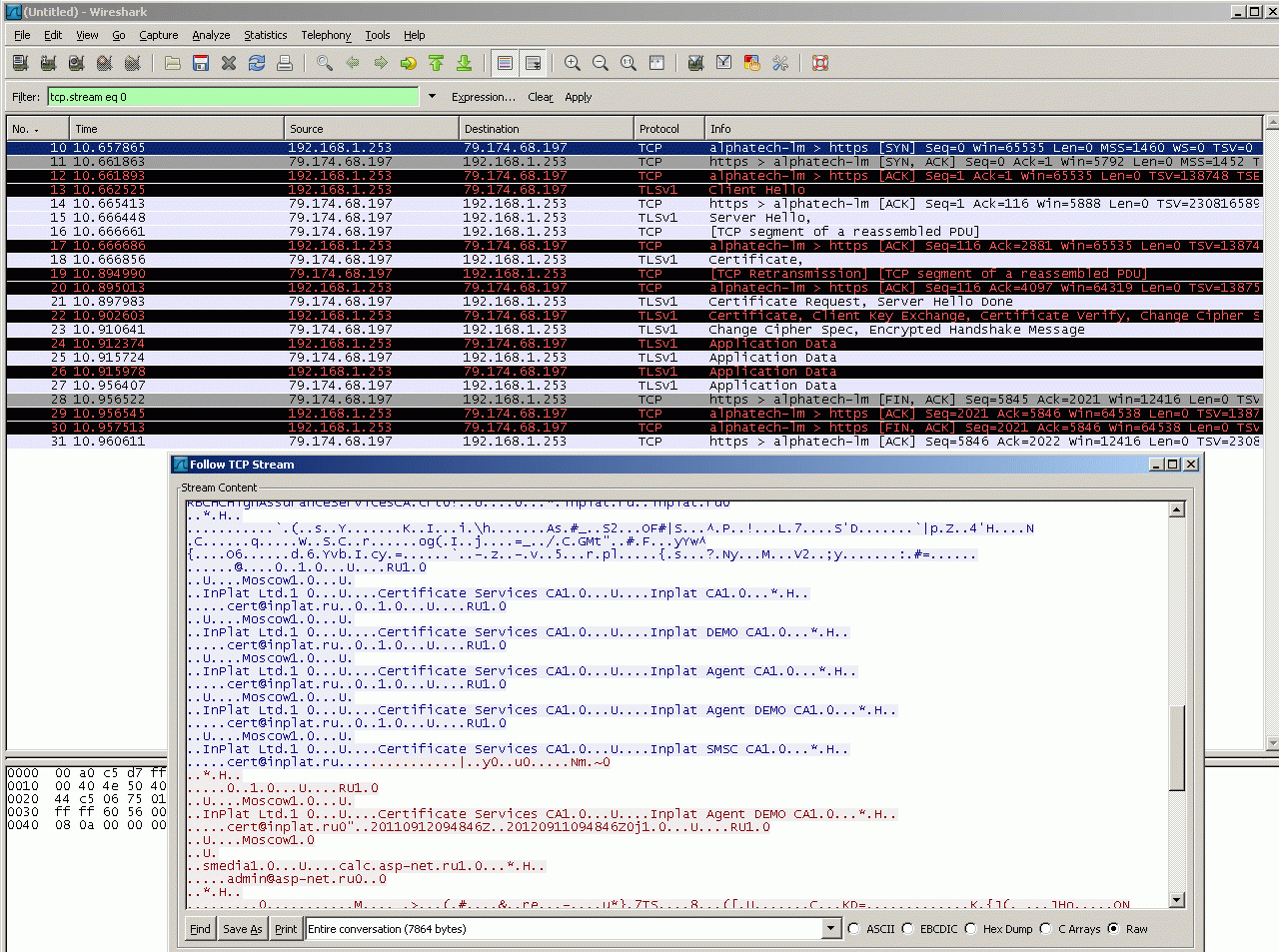
Task: Open the Capture menu
Action: click(158, 35)
